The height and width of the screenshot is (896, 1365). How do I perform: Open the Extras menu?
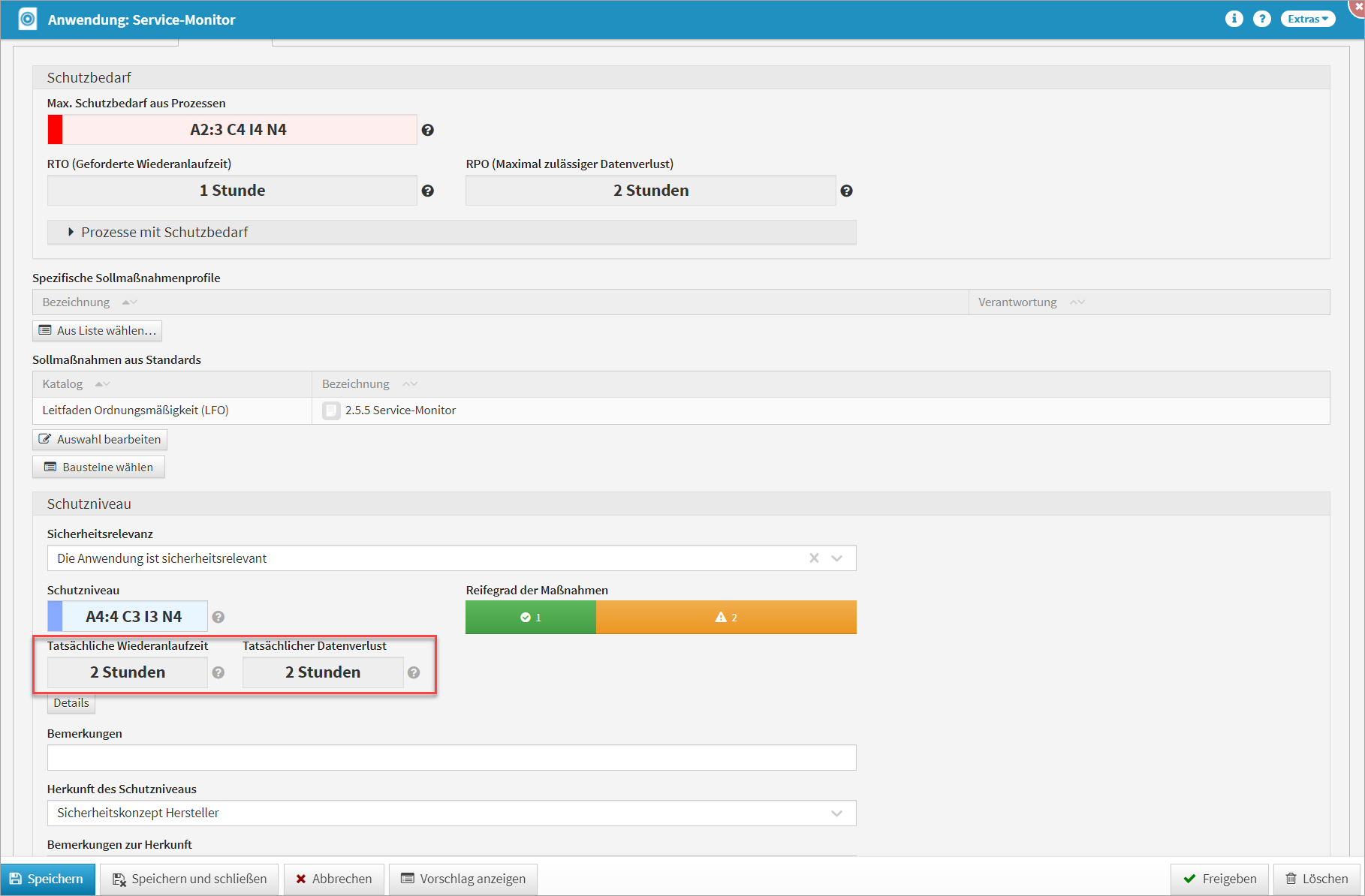click(1307, 19)
